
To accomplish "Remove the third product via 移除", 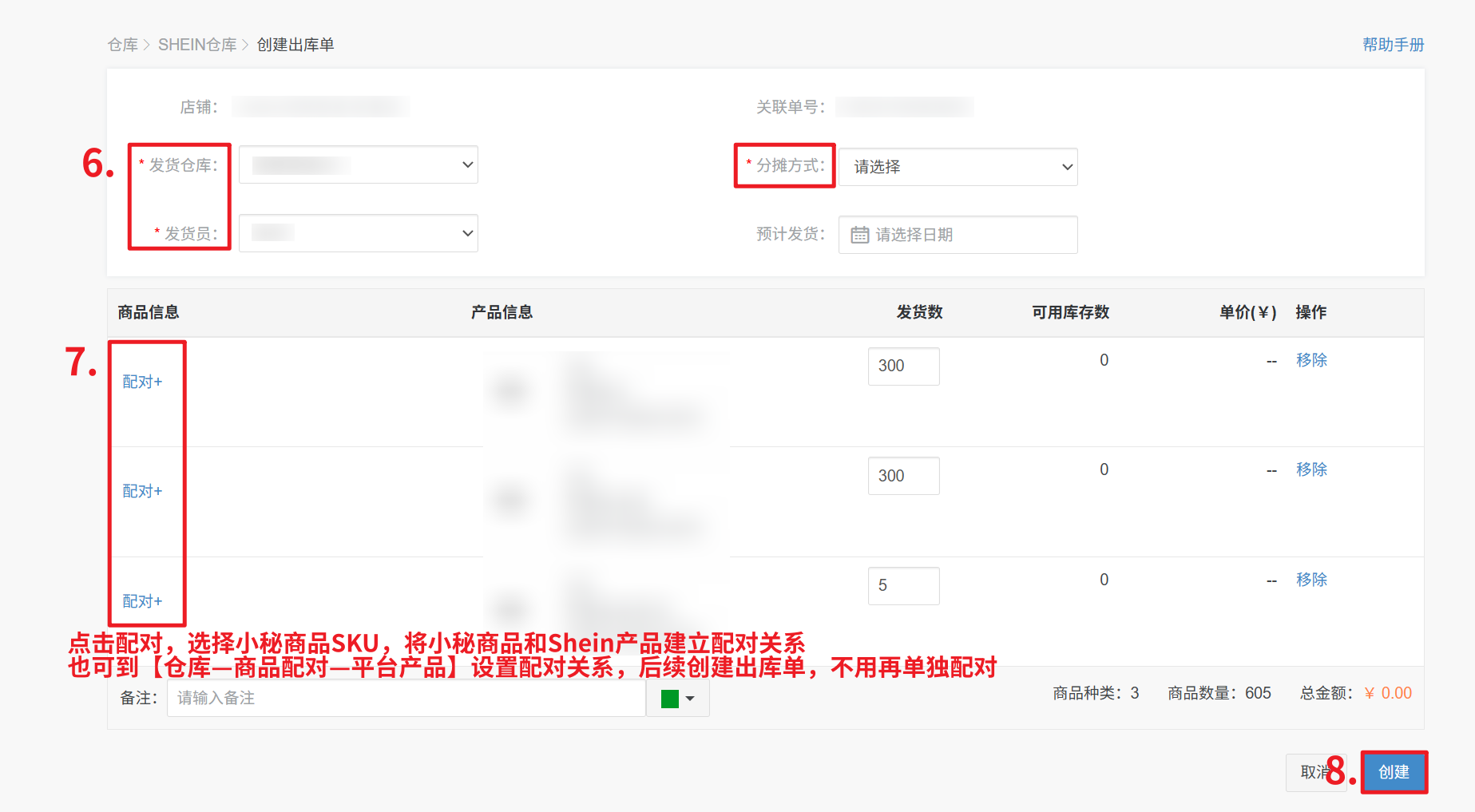I will tap(1310, 580).
